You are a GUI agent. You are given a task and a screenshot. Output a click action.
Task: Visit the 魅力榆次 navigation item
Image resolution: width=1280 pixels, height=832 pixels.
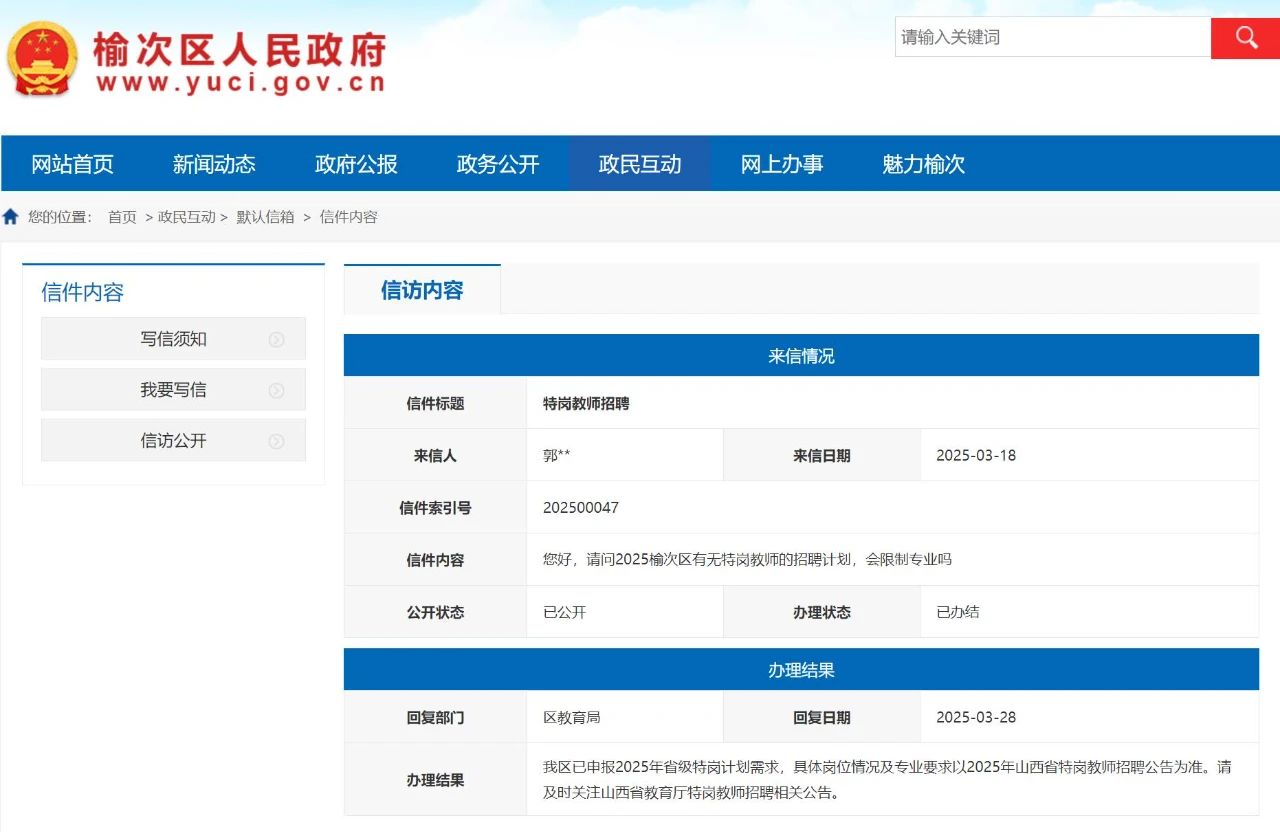(x=924, y=164)
